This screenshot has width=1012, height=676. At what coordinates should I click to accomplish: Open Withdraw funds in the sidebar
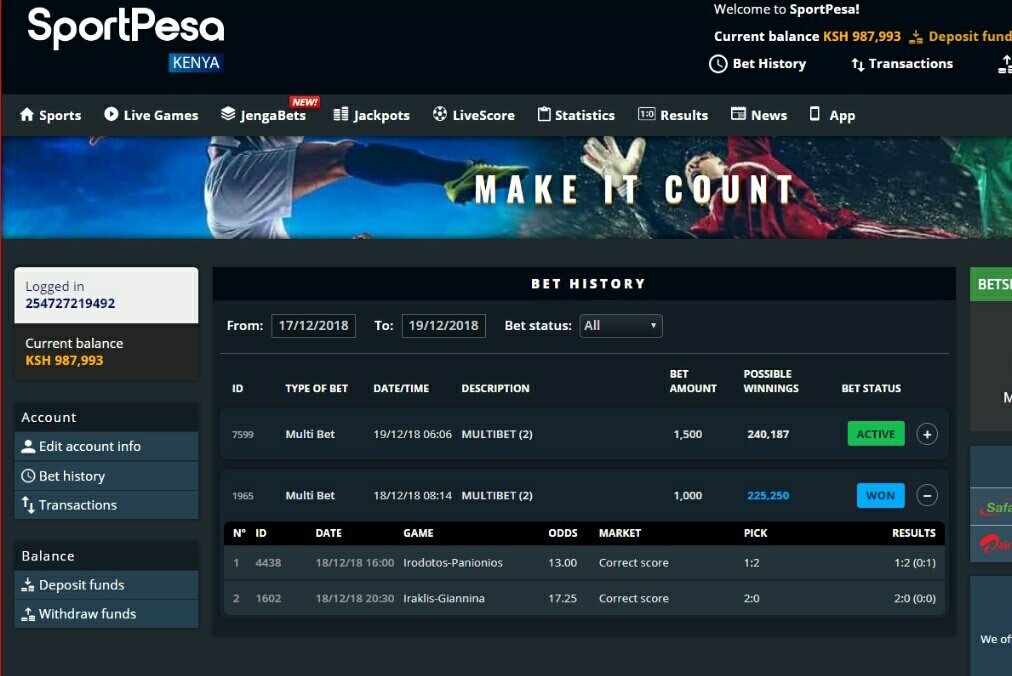tap(106, 614)
